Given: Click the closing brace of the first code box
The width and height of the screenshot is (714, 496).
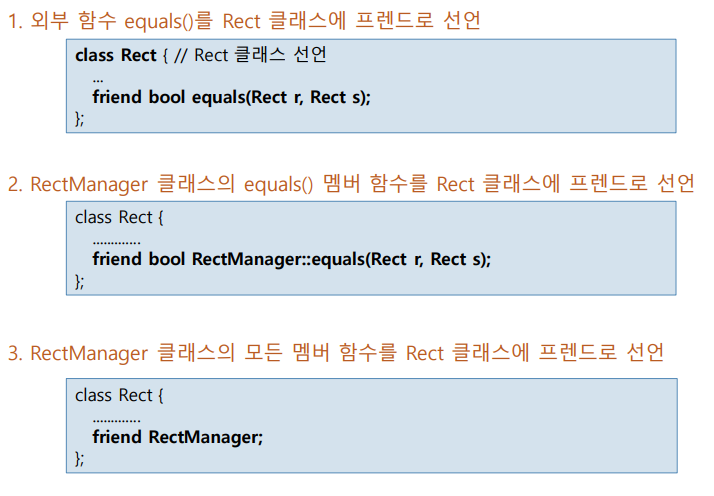Looking at the screenshot, I should click(x=80, y=118).
